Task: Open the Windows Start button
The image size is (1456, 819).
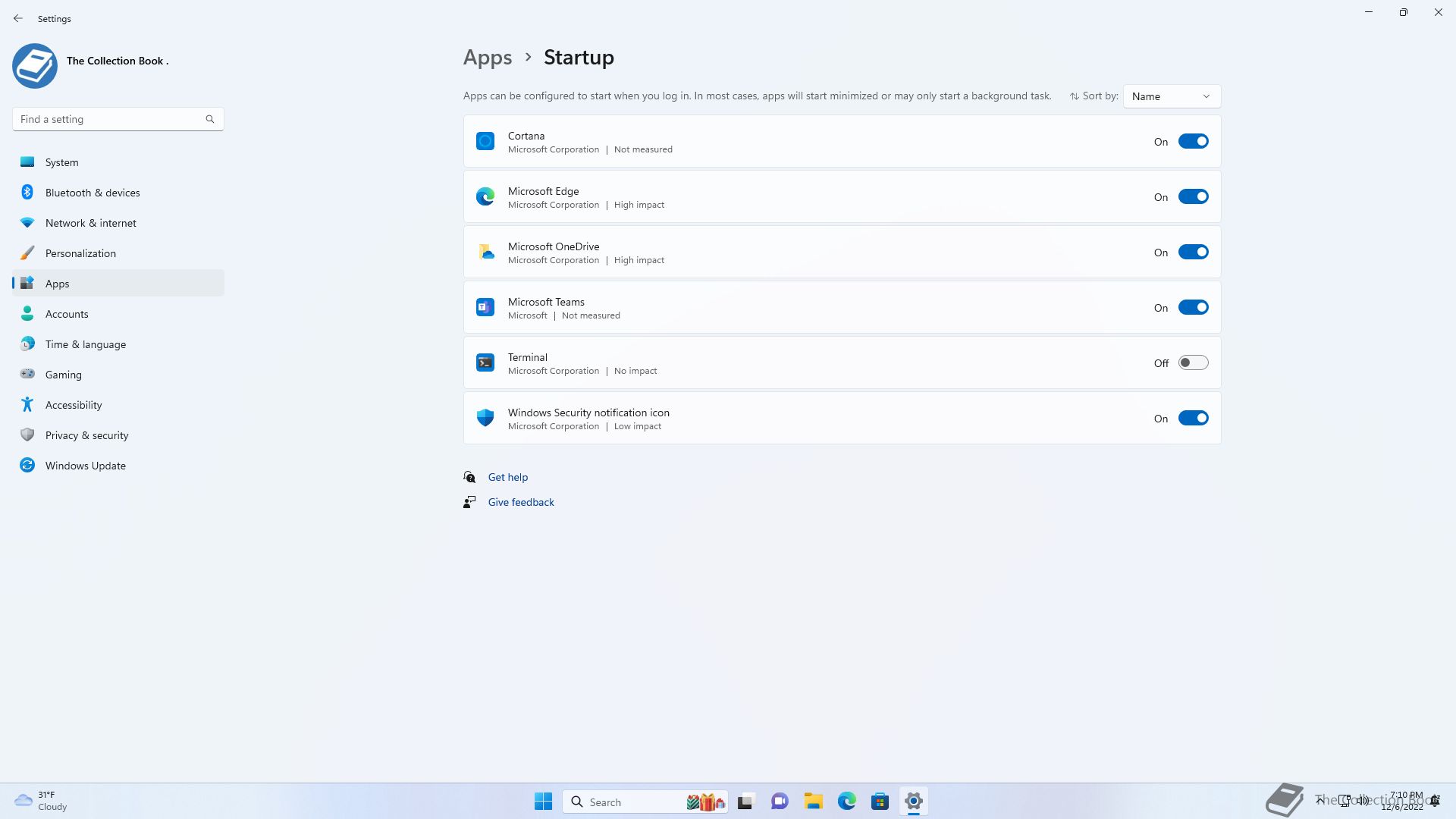Action: [543, 802]
